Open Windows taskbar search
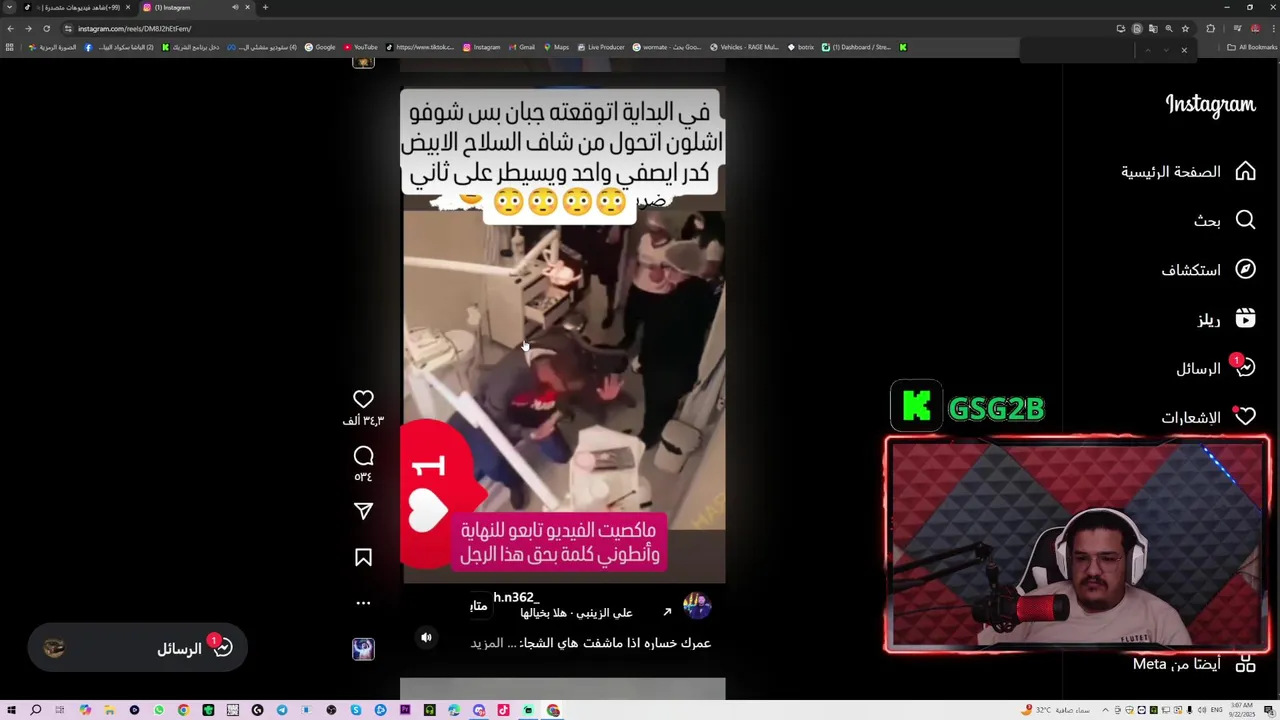 (x=35, y=710)
